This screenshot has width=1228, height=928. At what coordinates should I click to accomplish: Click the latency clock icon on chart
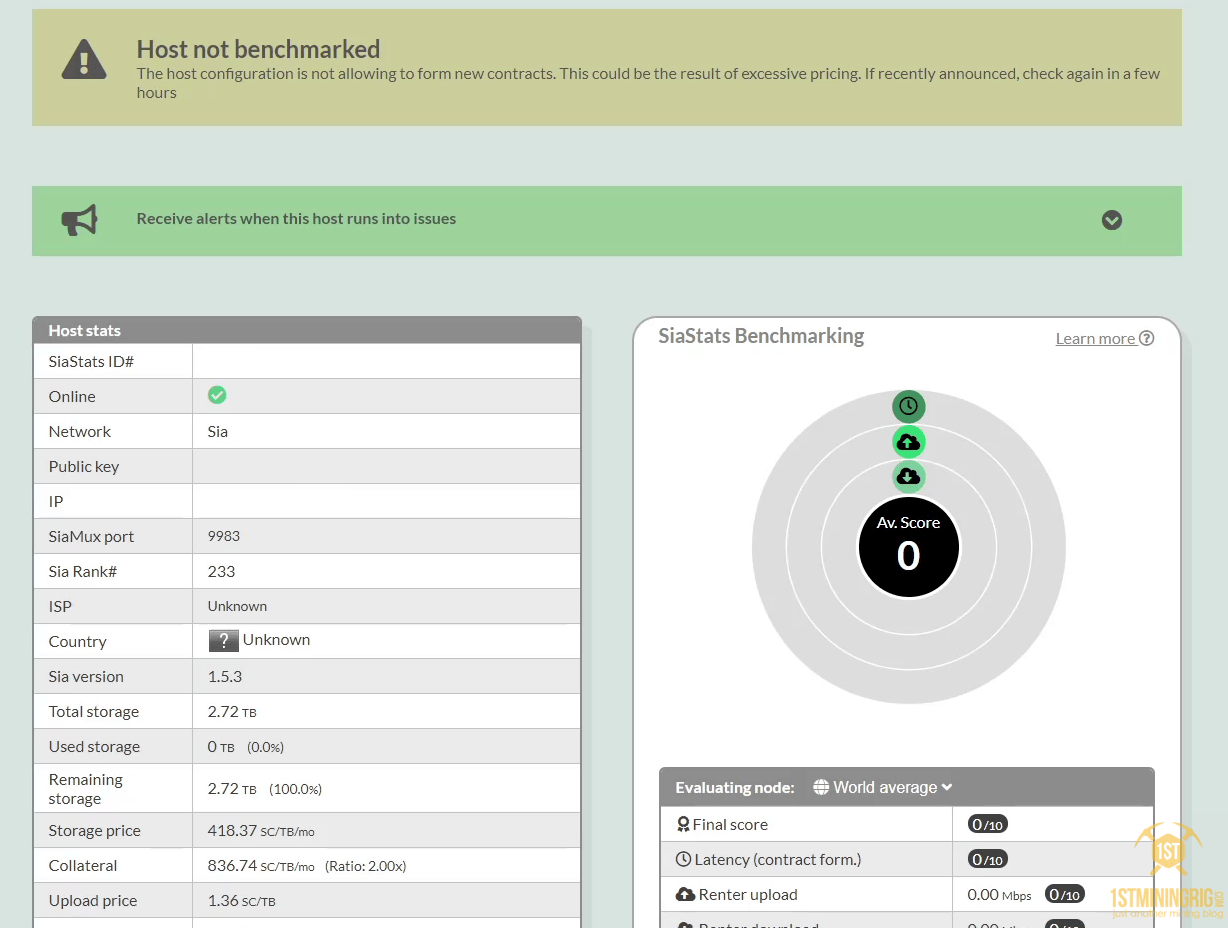(908, 406)
